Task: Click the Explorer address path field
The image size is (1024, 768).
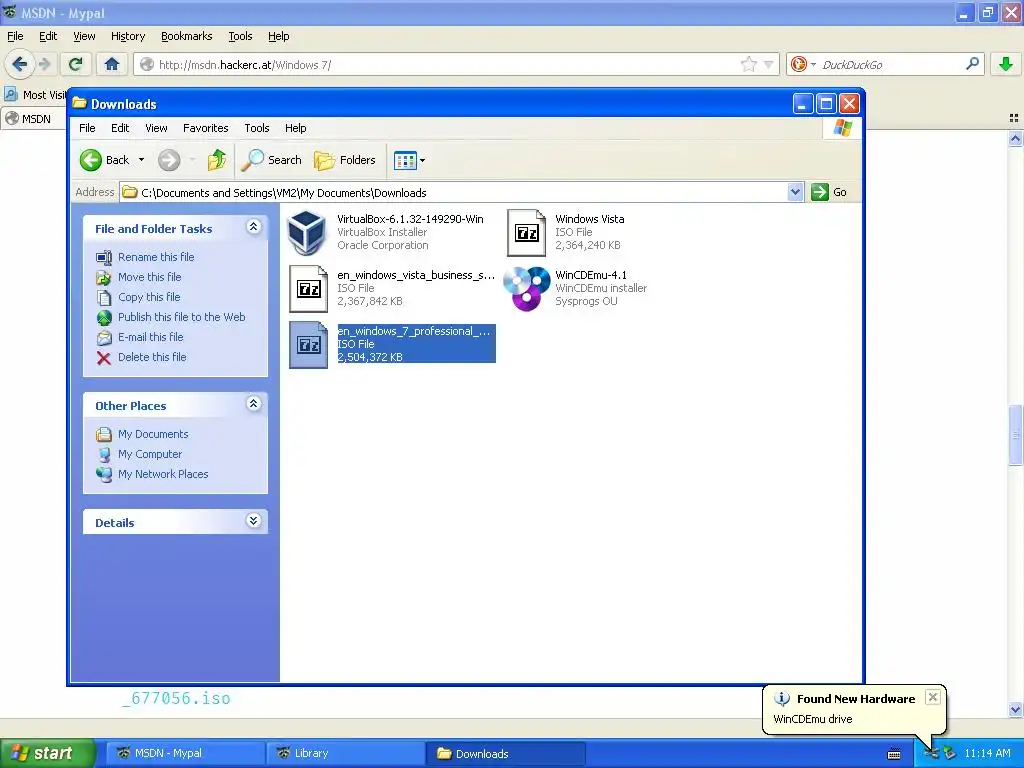Action: pyautogui.click(x=455, y=192)
